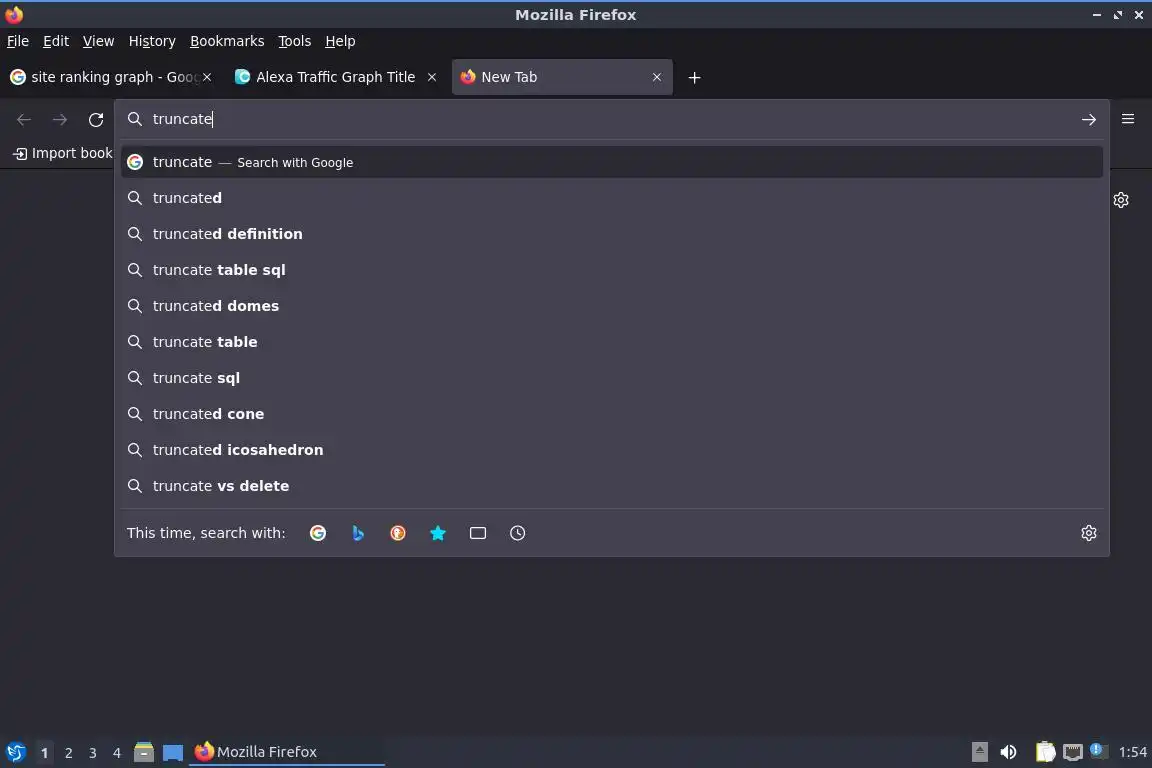Close the site ranking graph tab

207,77
